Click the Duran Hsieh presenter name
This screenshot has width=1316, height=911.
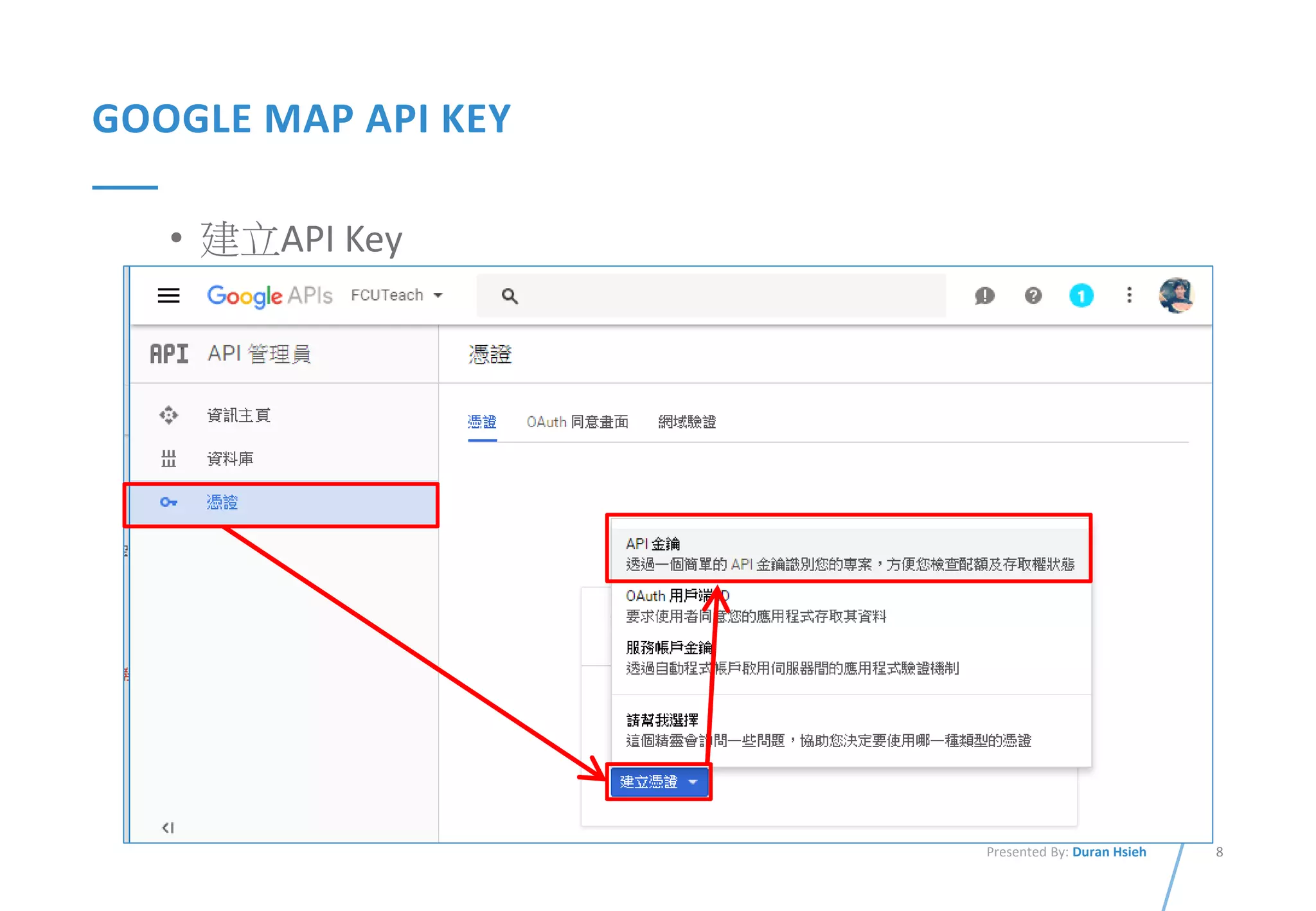click(1109, 852)
